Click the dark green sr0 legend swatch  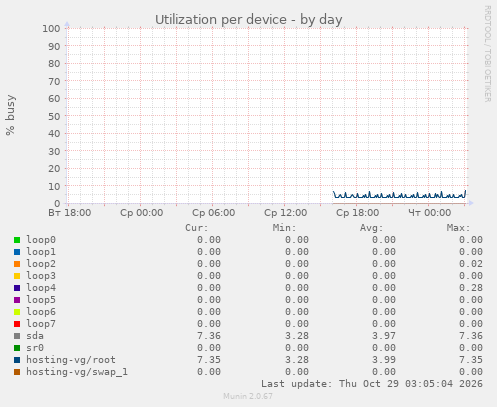tap(17, 348)
